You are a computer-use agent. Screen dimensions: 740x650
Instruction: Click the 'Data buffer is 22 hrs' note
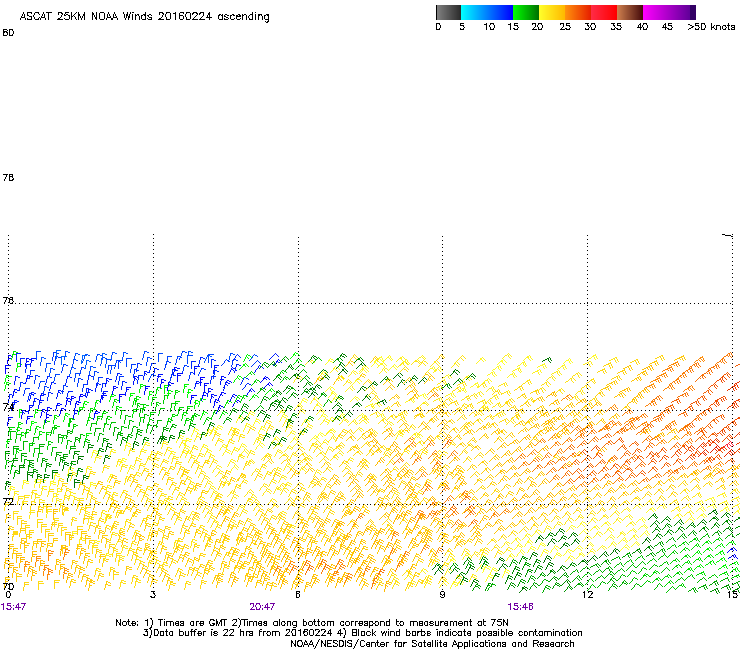(x=238, y=633)
